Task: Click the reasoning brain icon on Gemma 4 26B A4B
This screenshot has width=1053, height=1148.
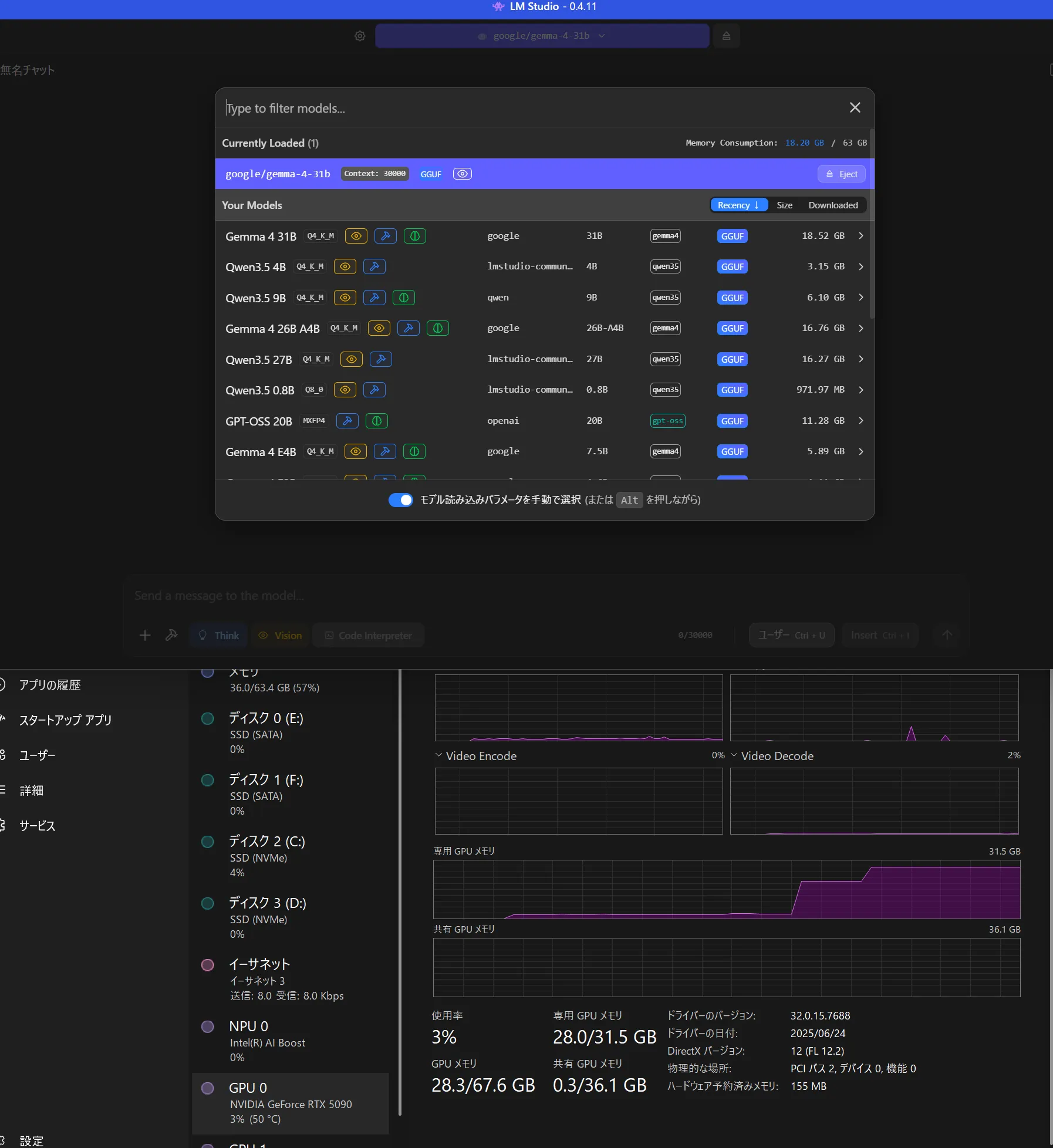Action: click(437, 328)
